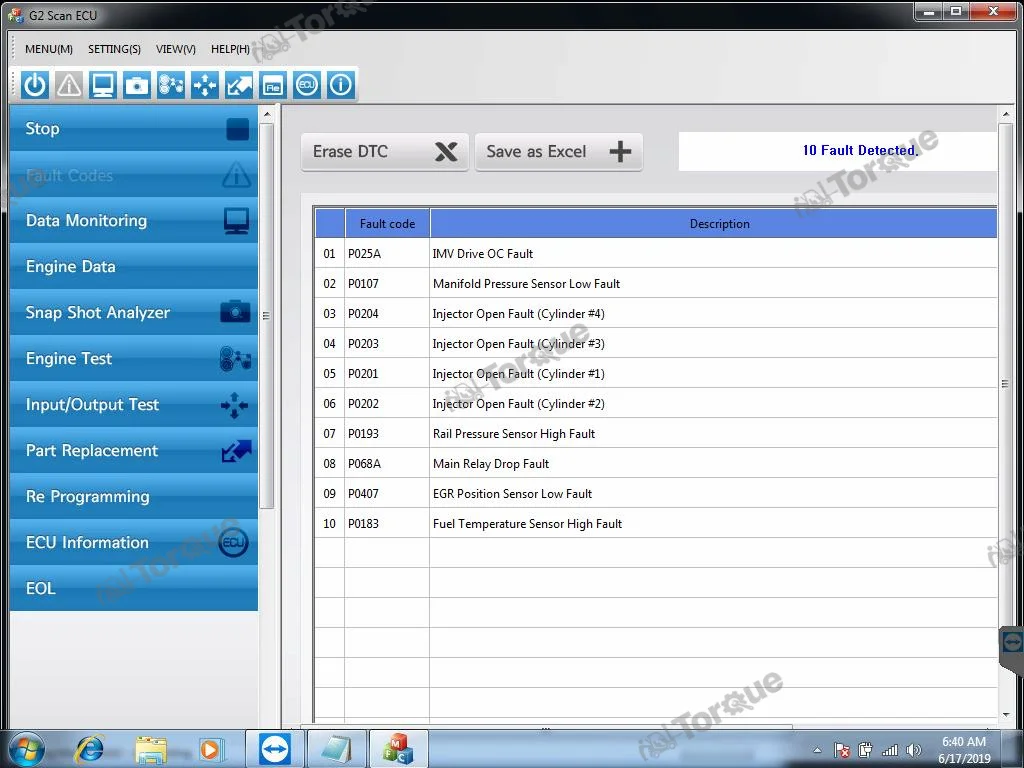Viewport: 1024px width, 768px height.
Task: Click 'IMV Drive OC Fault' description
Action: point(483,253)
